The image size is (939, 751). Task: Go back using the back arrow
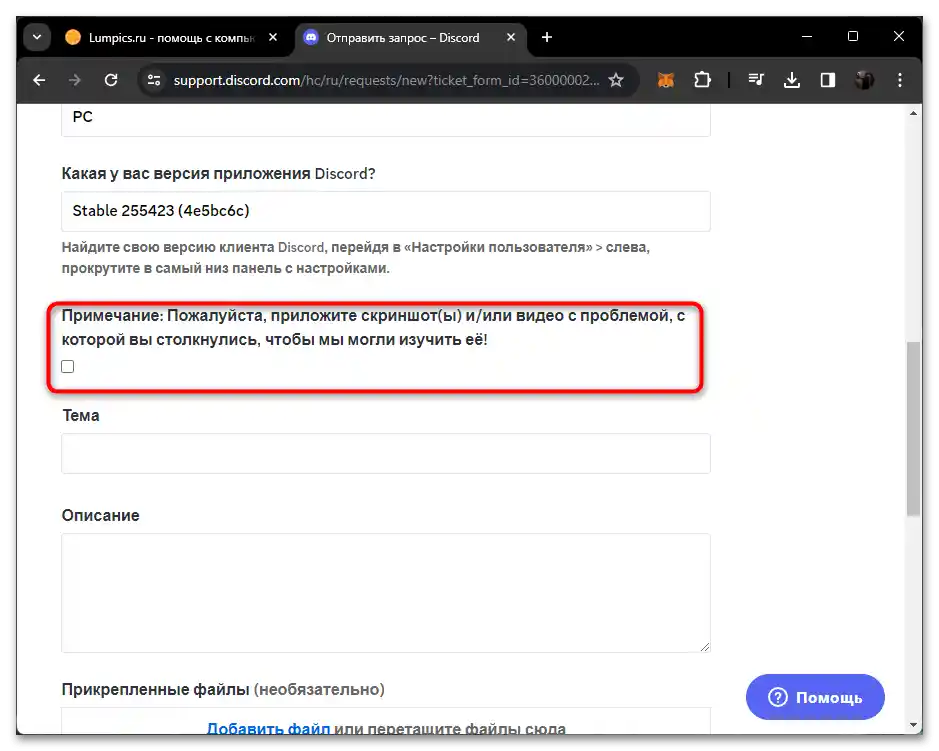38,80
